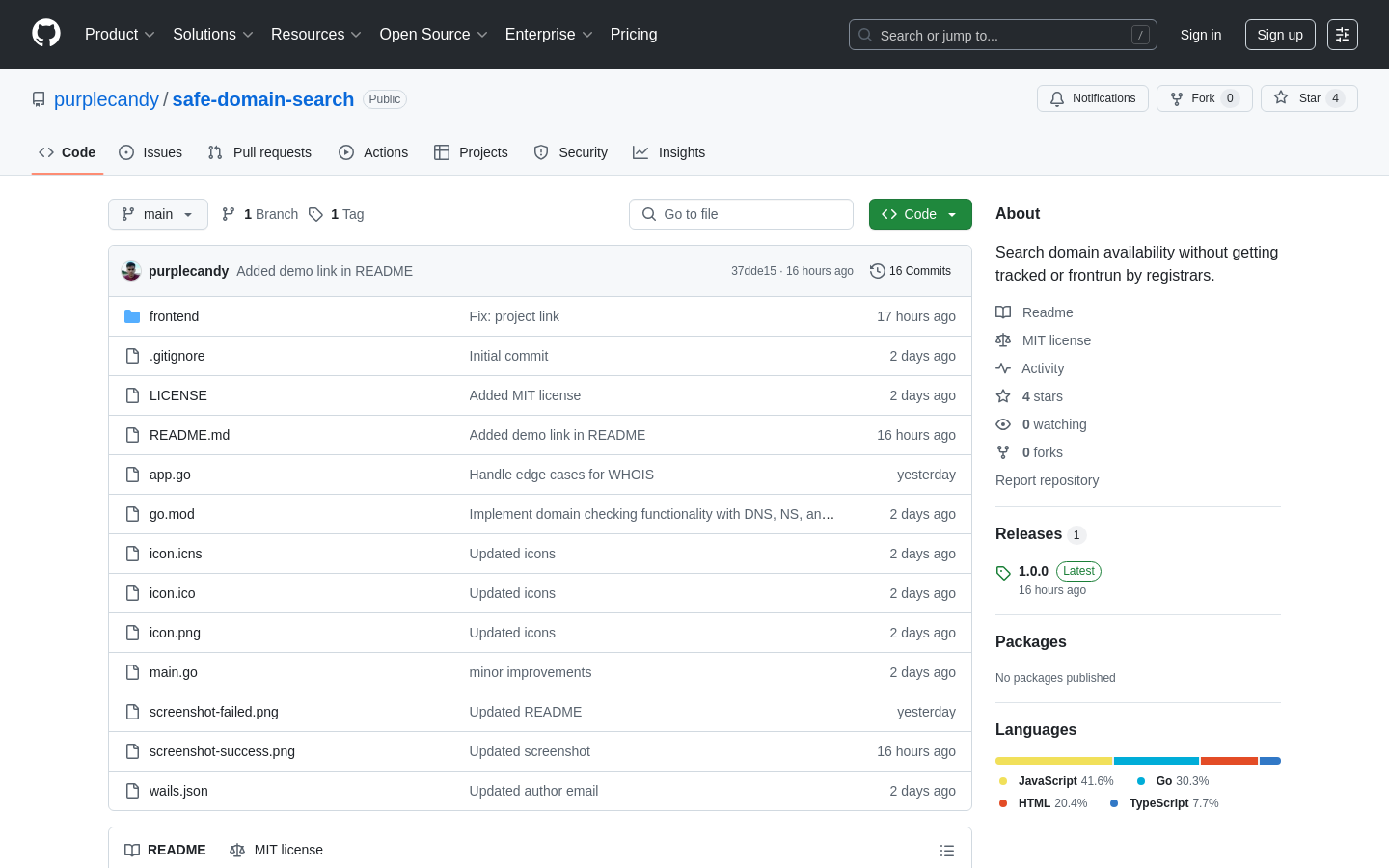Focus the Search or jump to field
1389x868 pixels.
[x=1002, y=35]
